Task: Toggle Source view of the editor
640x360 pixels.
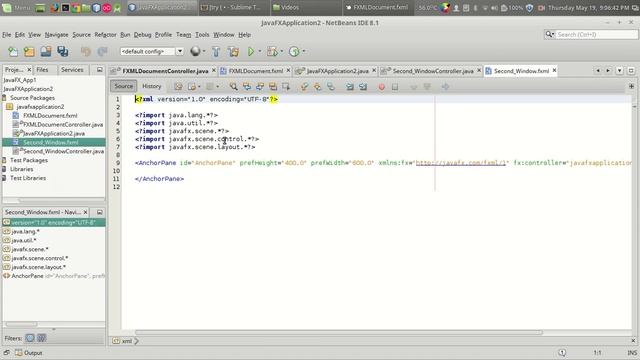Action: 123,86
